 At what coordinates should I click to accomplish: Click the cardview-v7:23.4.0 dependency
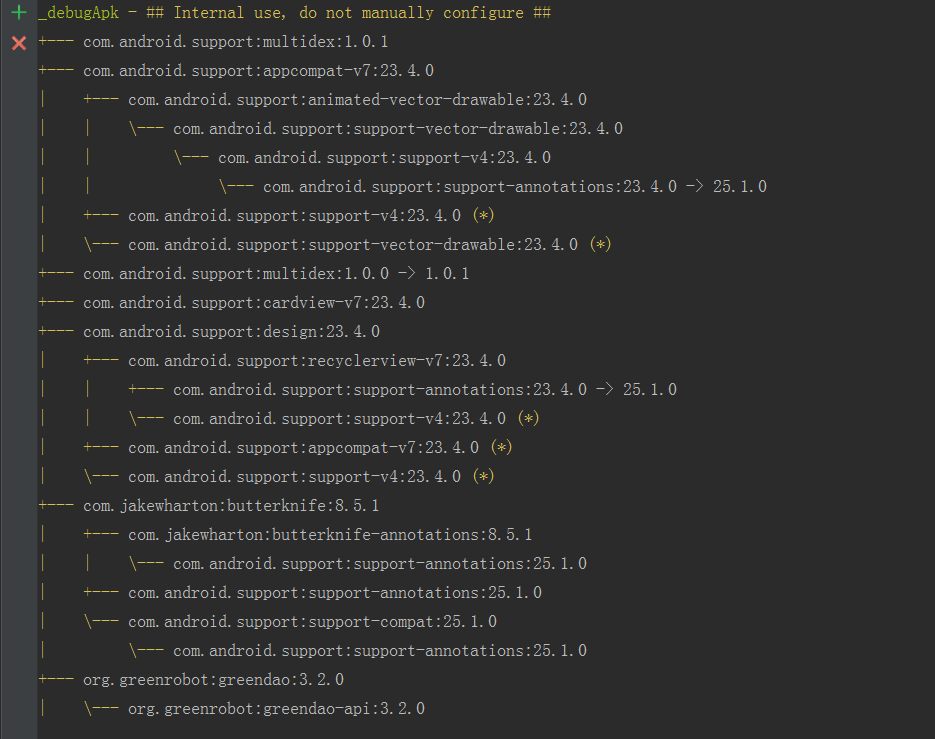tap(254, 302)
